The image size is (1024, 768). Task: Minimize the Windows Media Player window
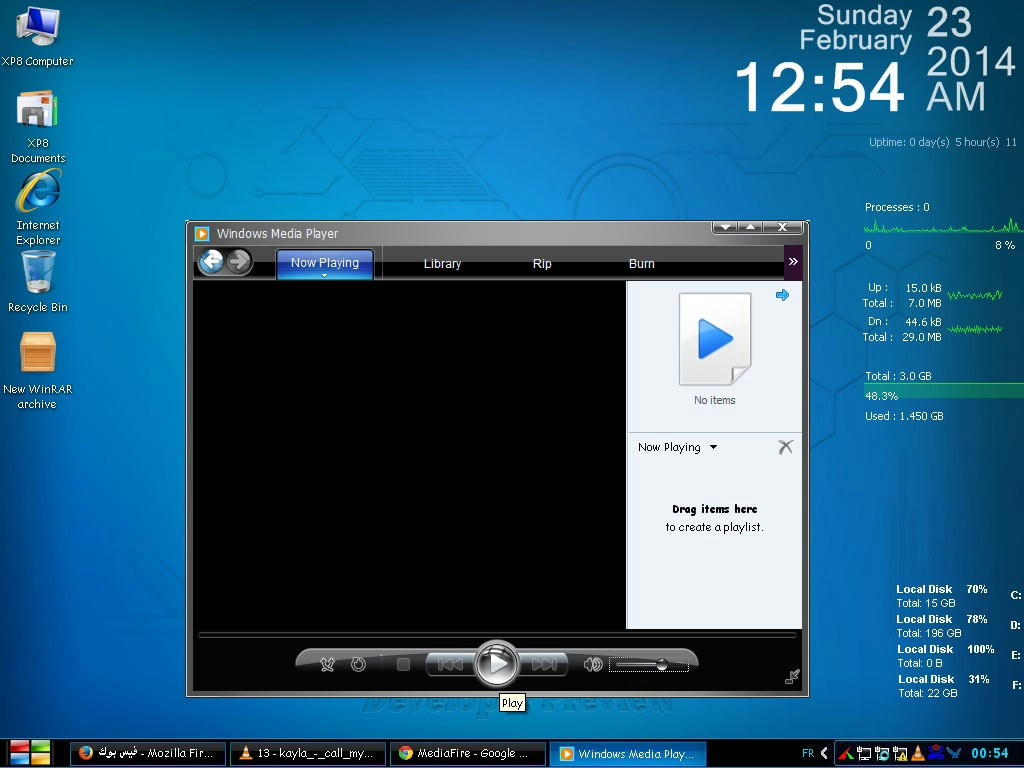tap(725, 227)
